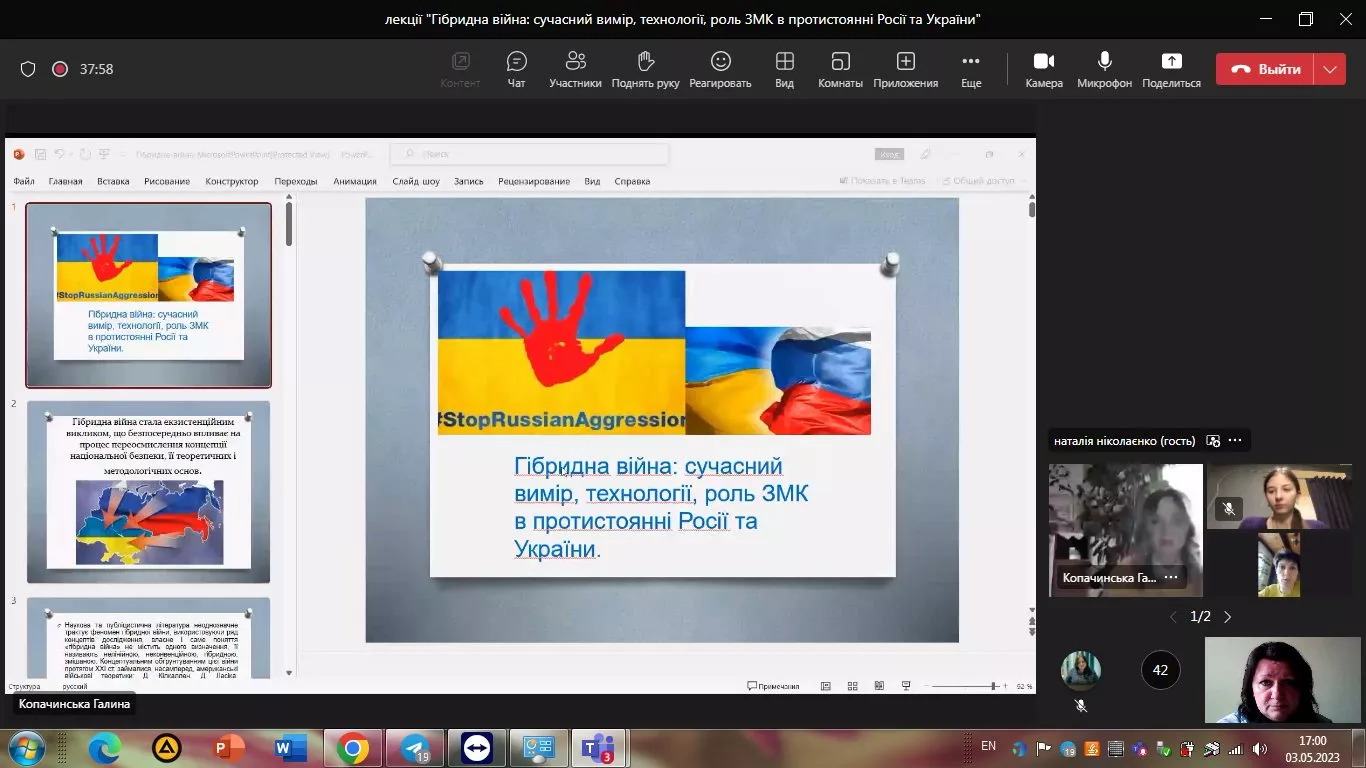The width and height of the screenshot is (1366, 768).
Task: Open options menu beside наталия ніколаєнко
Action: (x=1234, y=440)
